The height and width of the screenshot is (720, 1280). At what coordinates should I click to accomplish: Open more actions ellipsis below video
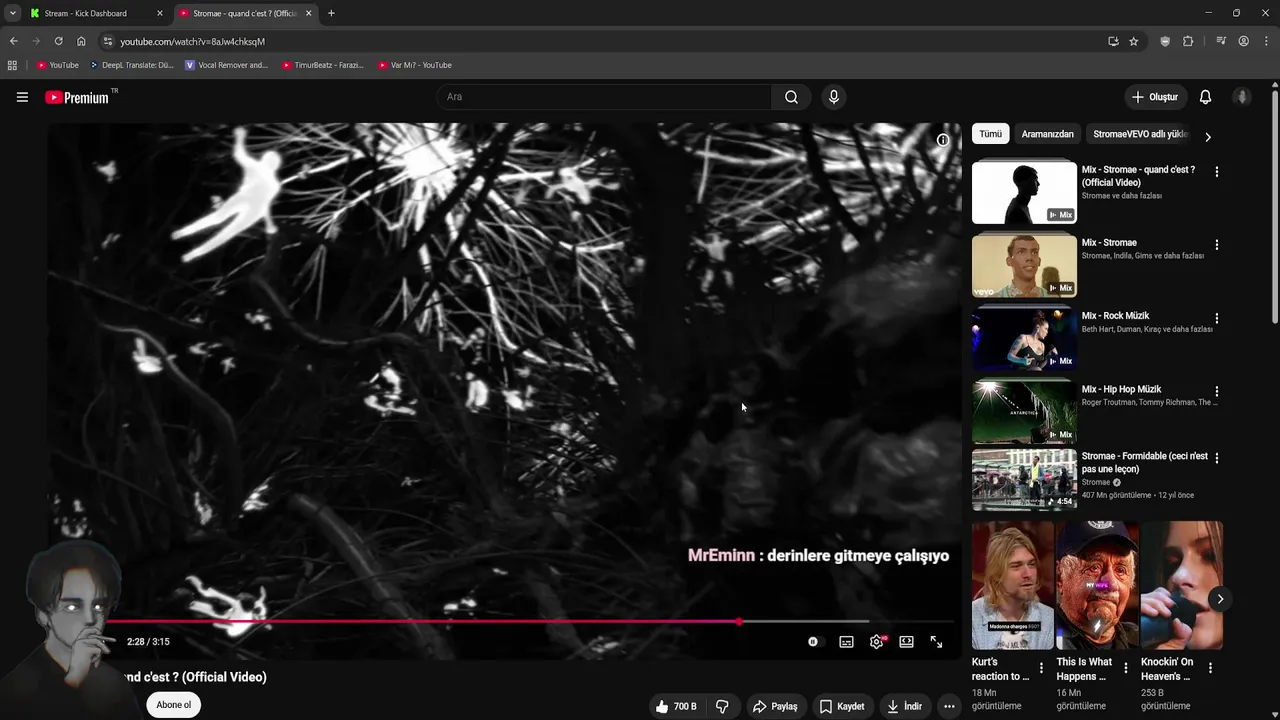(949, 706)
